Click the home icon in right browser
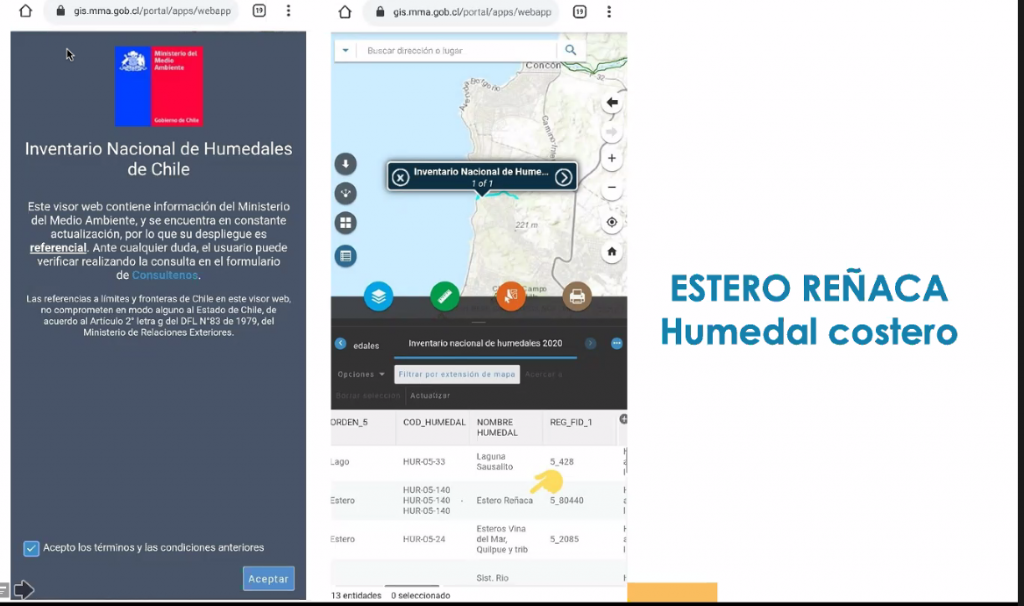Viewport: 1024px width, 606px height. pos(345,11)
